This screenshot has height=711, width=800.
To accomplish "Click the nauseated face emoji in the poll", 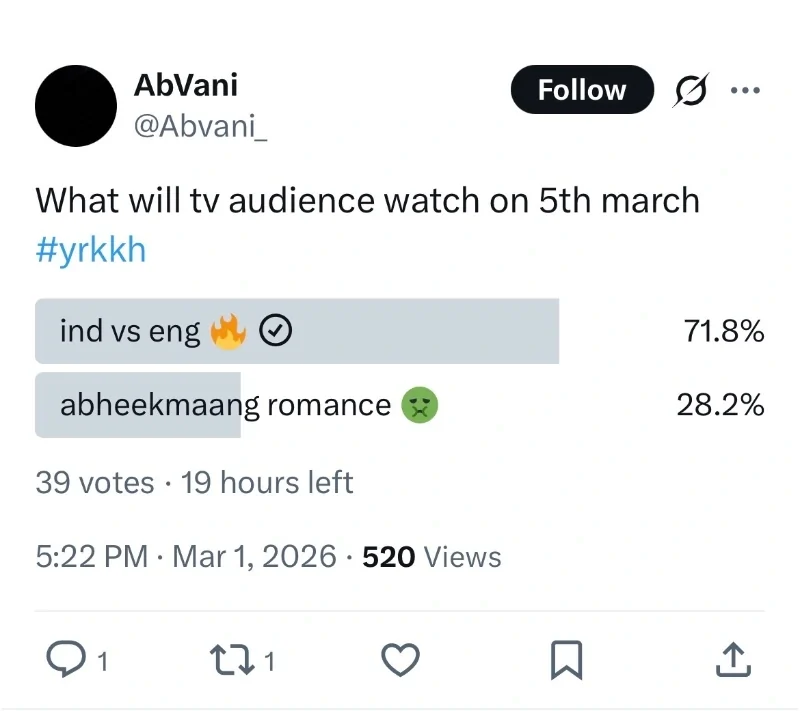I will coord(420,405).
